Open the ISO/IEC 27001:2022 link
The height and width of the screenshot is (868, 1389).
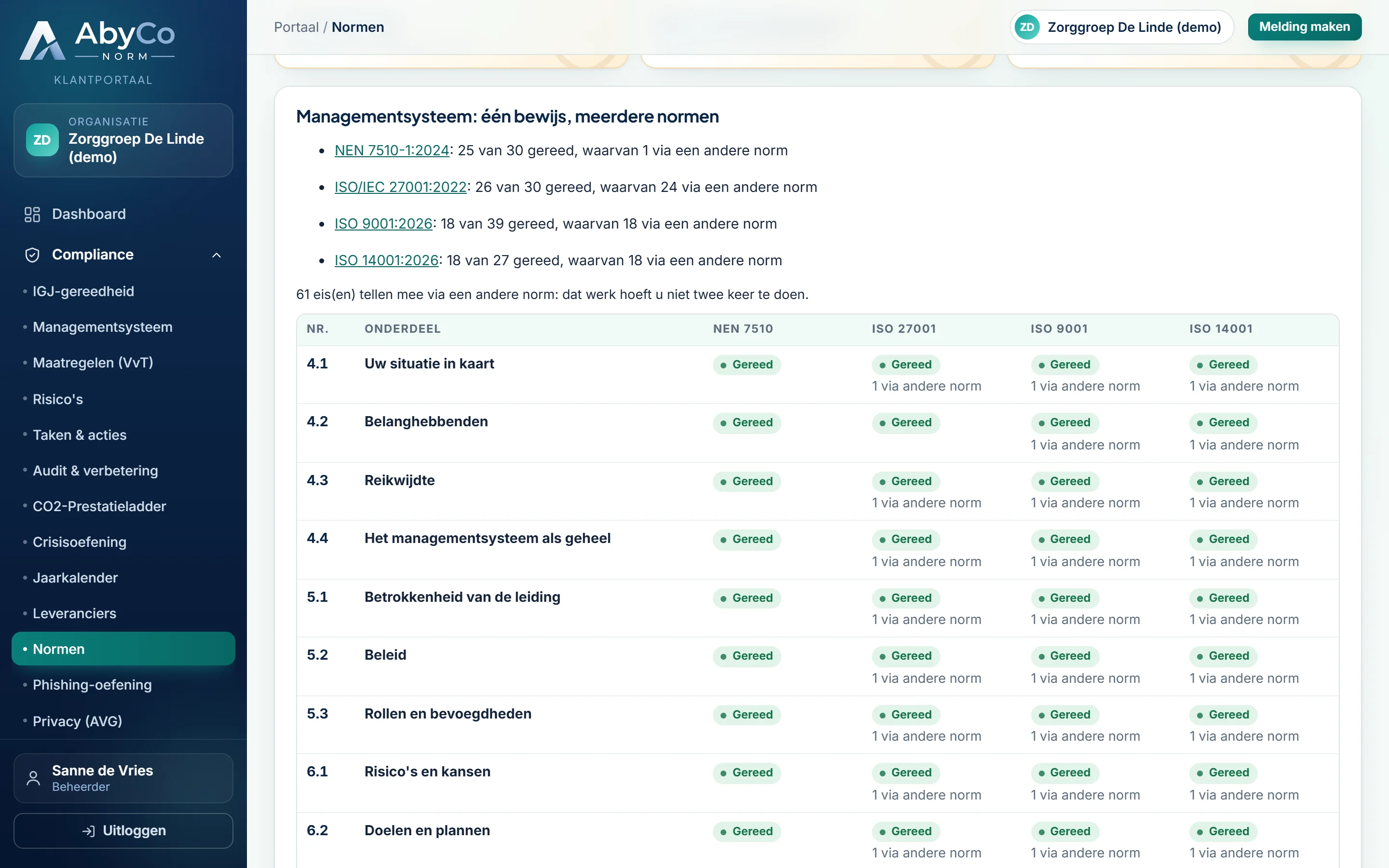click(x=401, y=187)
